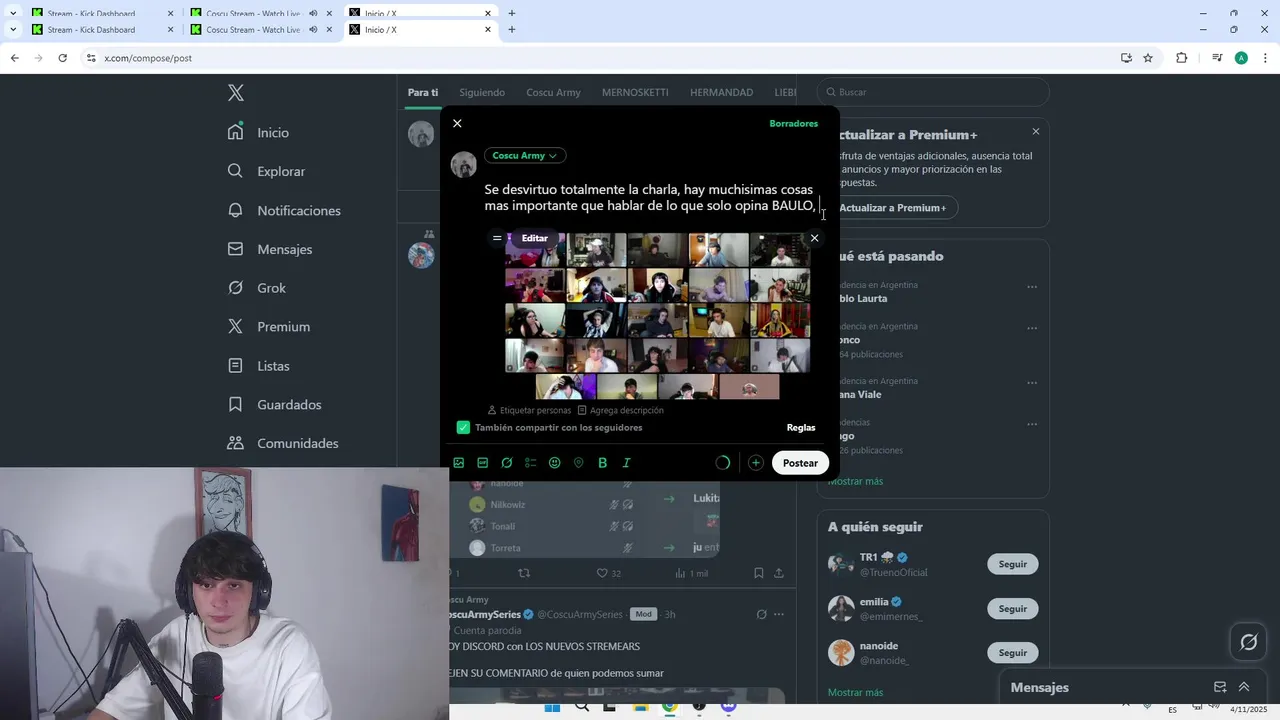Open Premium in the sidebar
Viewport: 1280px width, 720px height.
tap(268, 327)
